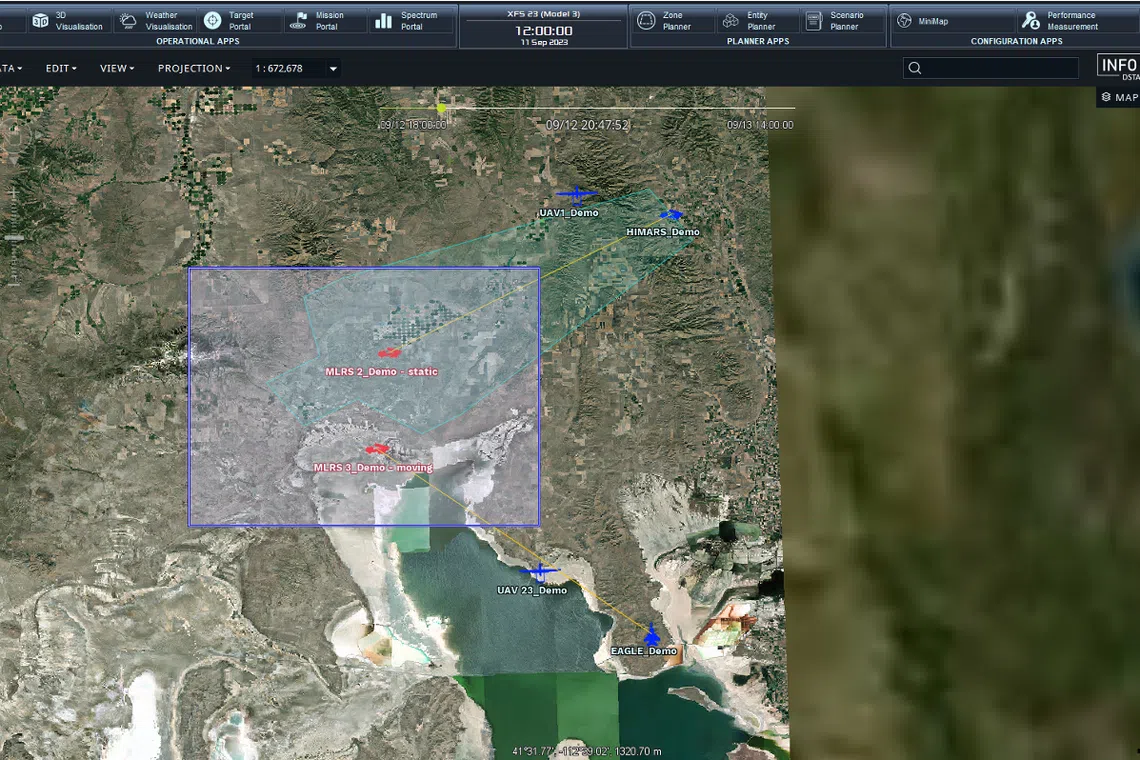Image resolution: width=1140 pixels, height=760 pixels.
Task: Open the Edit menu
Action: coord(60,69)
